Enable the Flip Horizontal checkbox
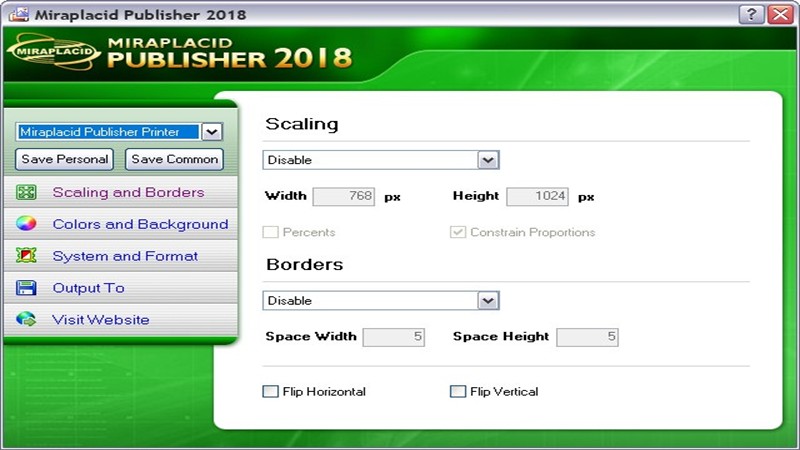The image size is (800, 450). pos(270,391)
